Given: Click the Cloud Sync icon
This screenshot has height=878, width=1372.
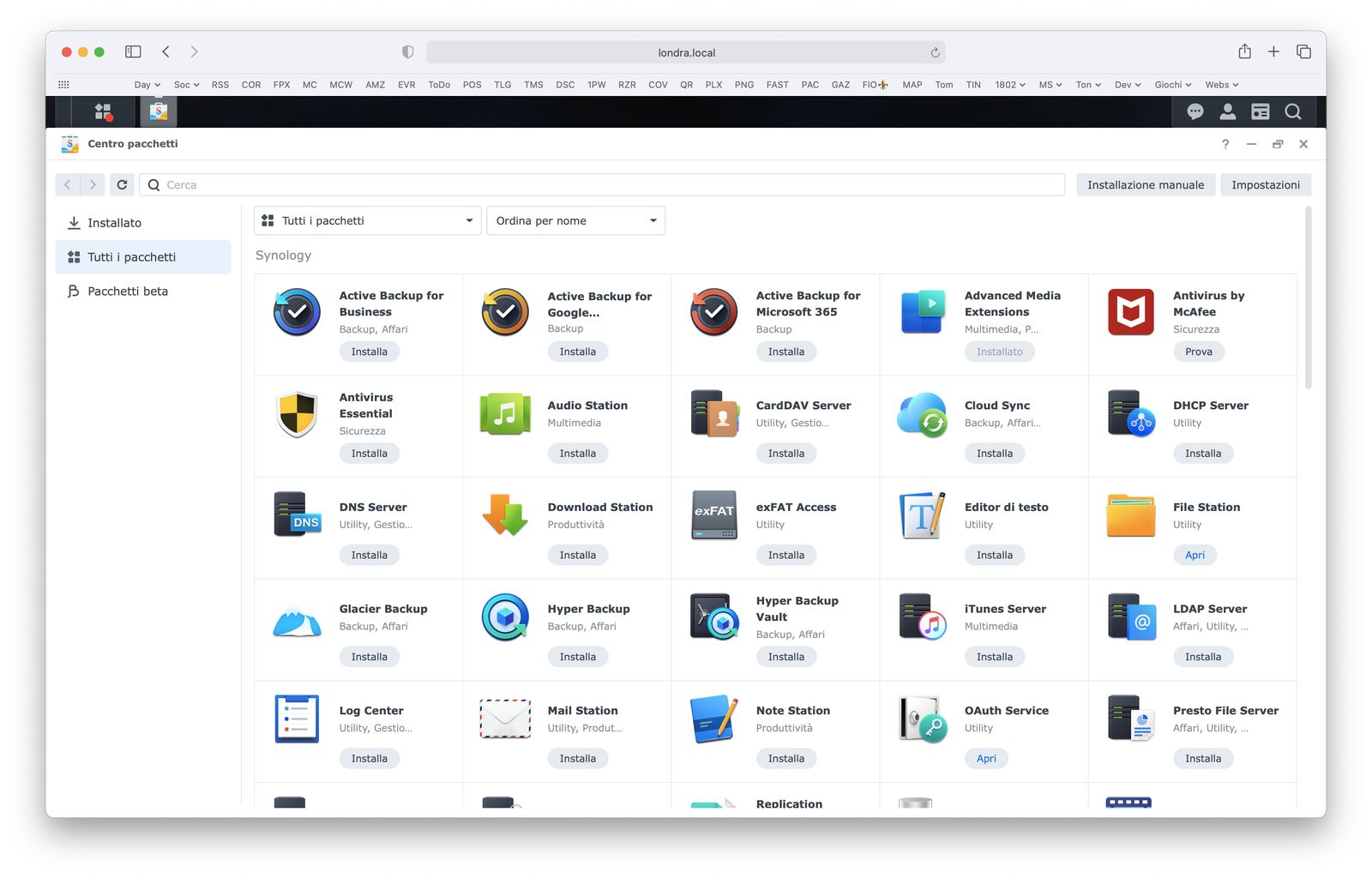Looking at the screenshot, I should (923, 414).
